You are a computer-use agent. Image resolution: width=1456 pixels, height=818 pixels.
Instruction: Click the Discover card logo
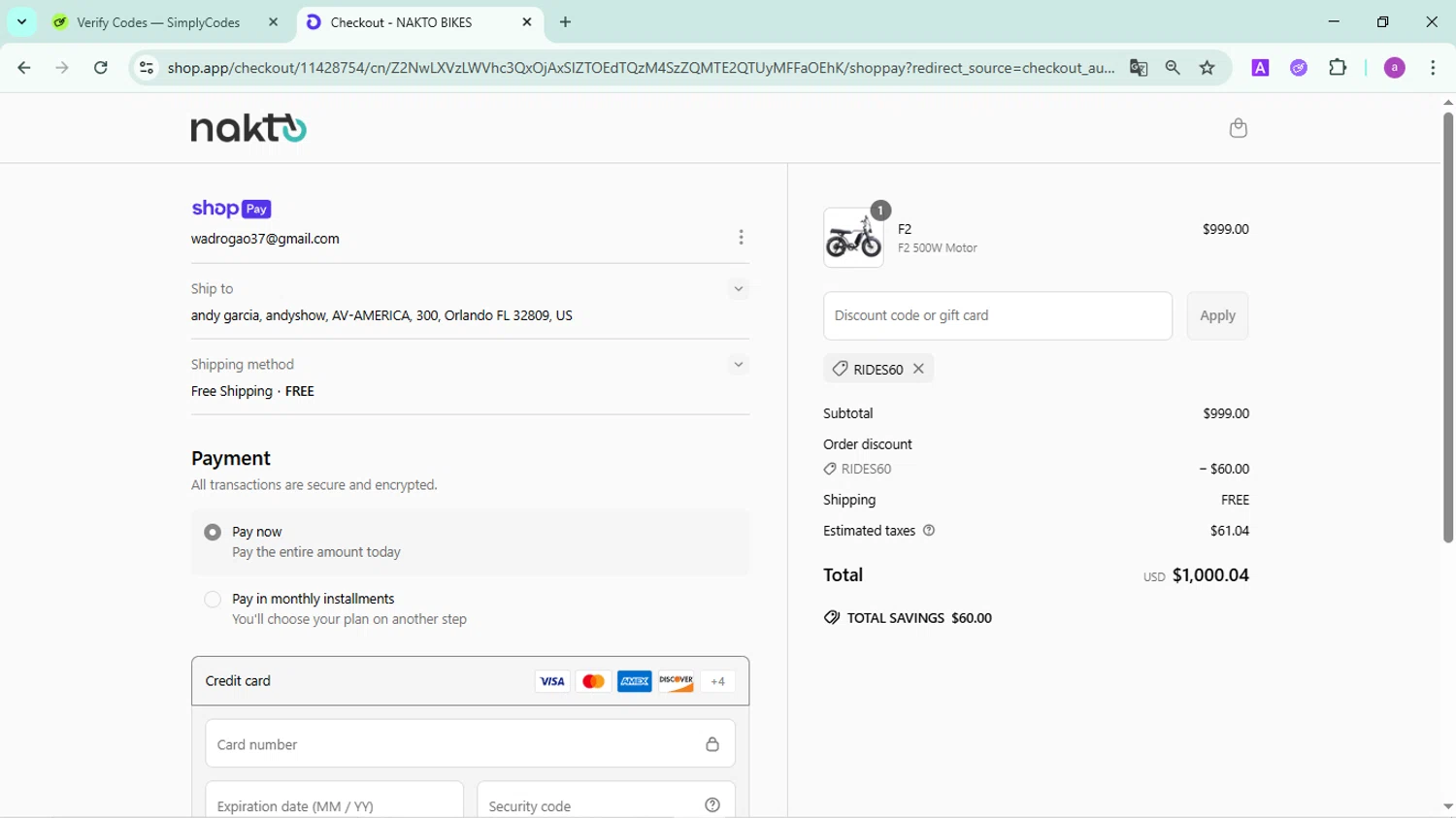(x=677, y=681)
